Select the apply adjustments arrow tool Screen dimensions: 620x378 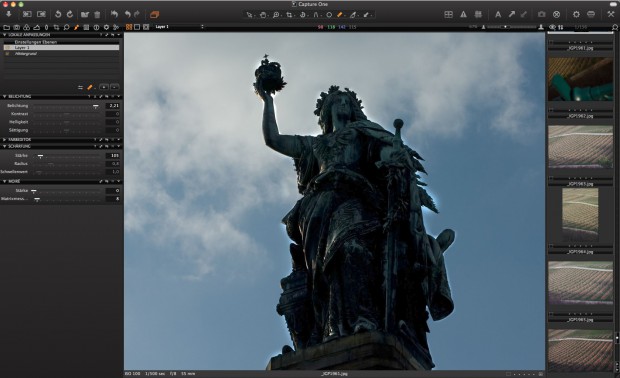tap(366, 15)
